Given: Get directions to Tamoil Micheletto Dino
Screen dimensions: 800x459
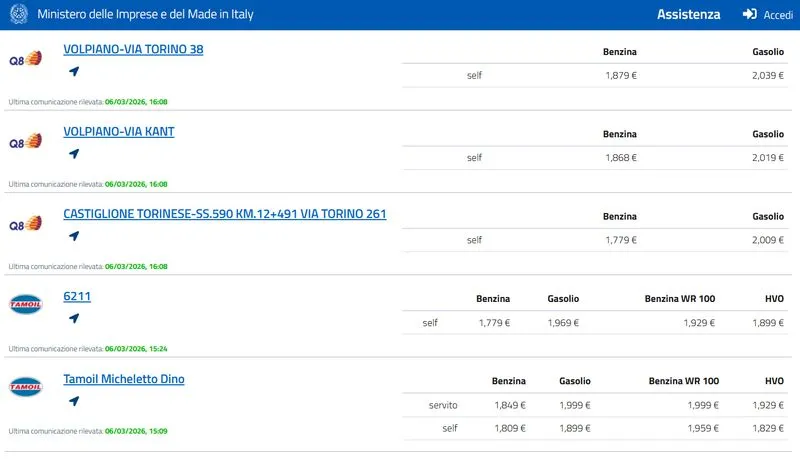Looking at the screenshot, I should tap(73, 401).
